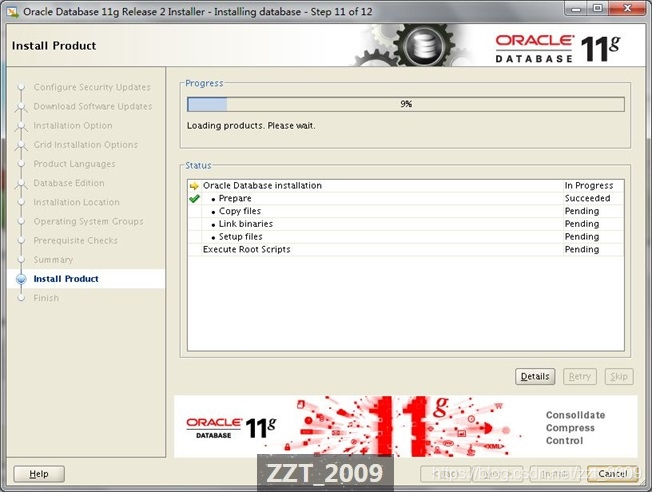Image resolution: width=652 pixels, height=492 pixels.
Task: Click the Oracle 11g banner advertisement
Action: pyautogui.click(x=405, y=426)
